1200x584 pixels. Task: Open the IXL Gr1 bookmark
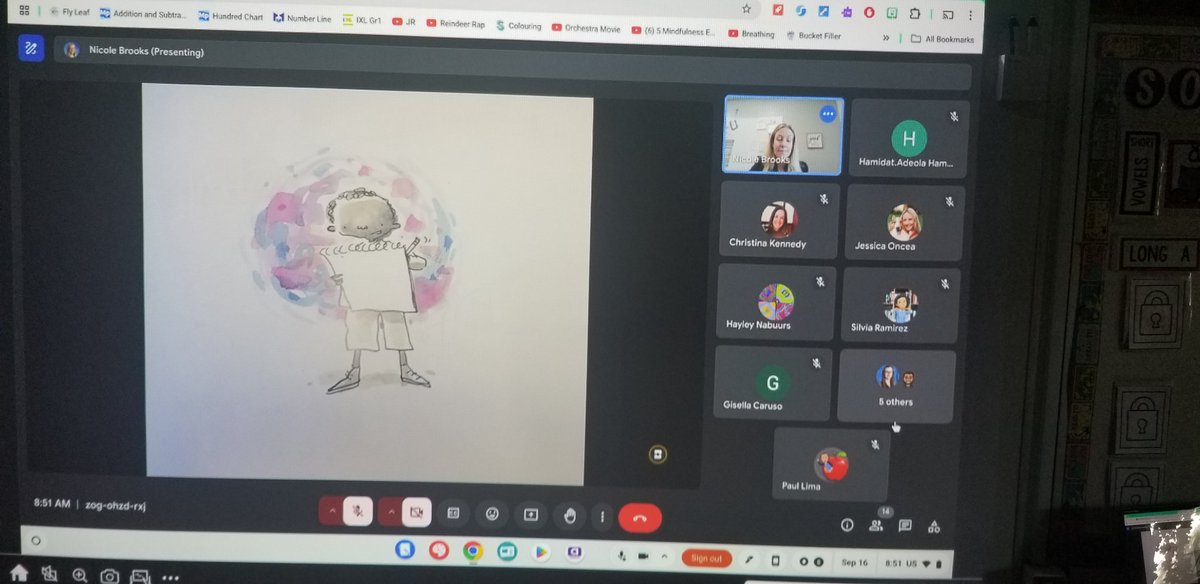pos(361,20)
